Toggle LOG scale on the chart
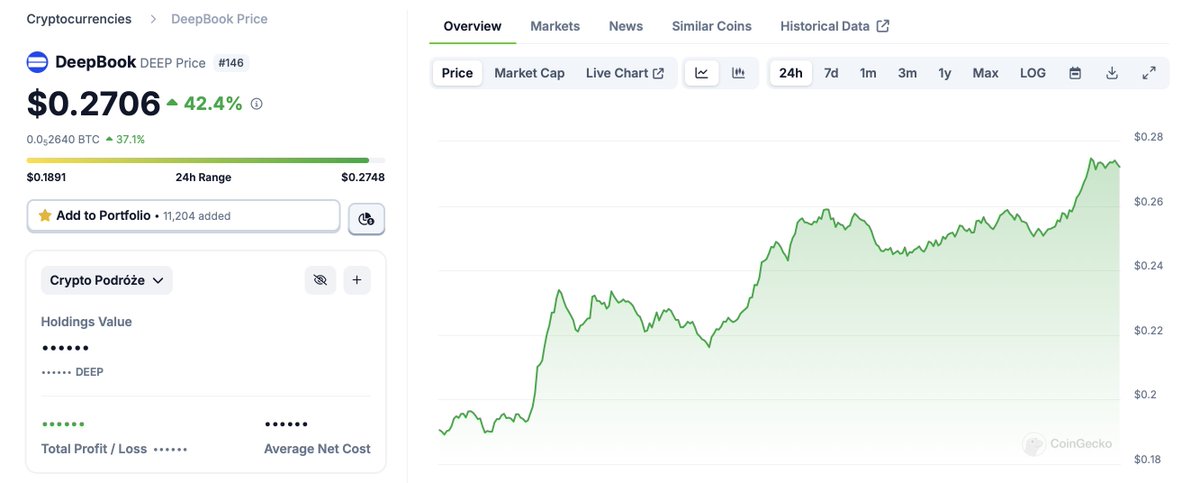 1033,73
